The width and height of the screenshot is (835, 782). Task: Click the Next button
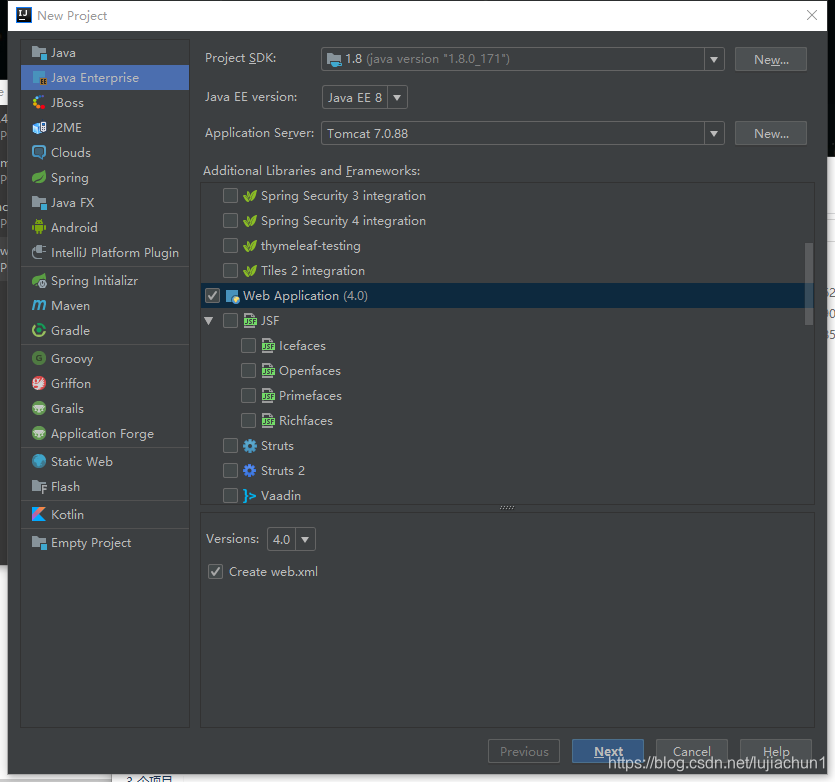coord(608,751)
